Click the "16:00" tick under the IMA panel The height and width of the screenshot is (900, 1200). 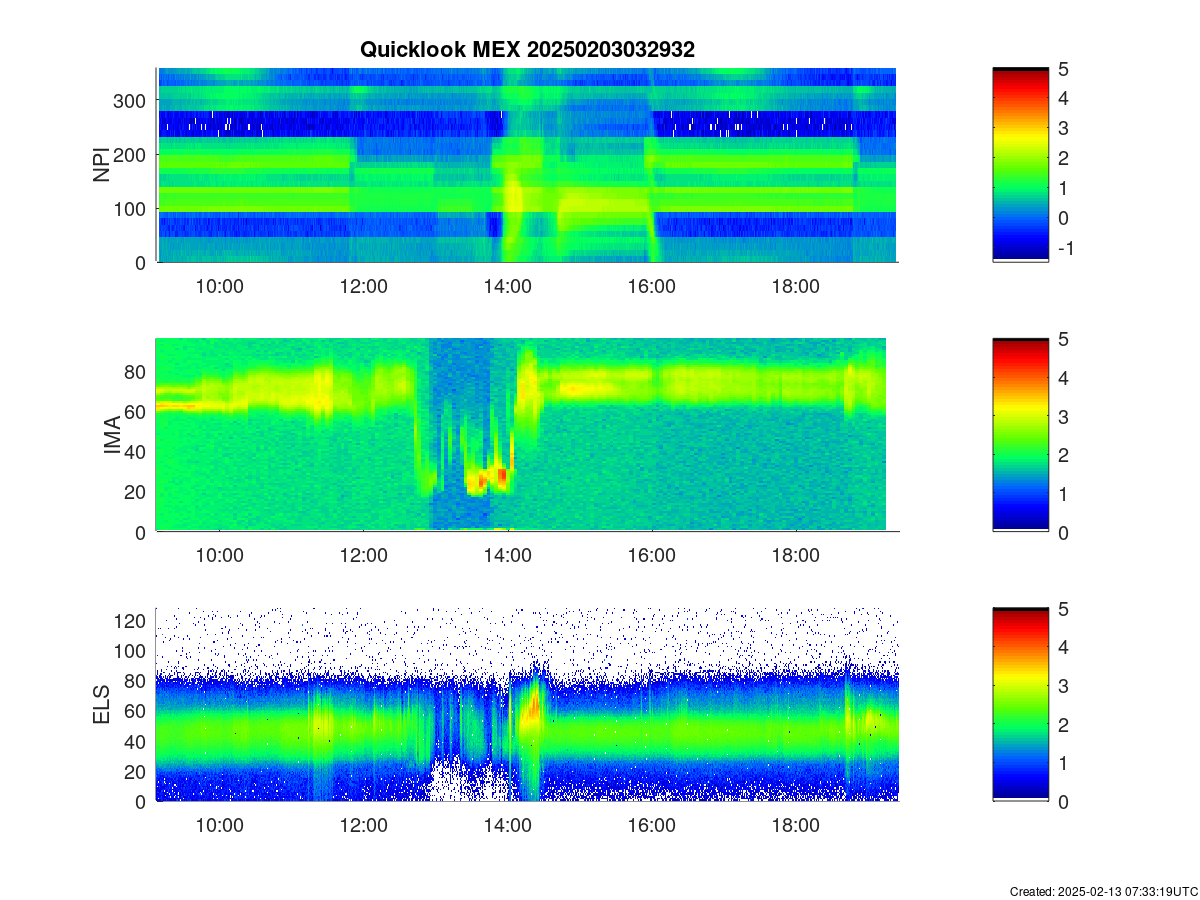coord(652,556)
